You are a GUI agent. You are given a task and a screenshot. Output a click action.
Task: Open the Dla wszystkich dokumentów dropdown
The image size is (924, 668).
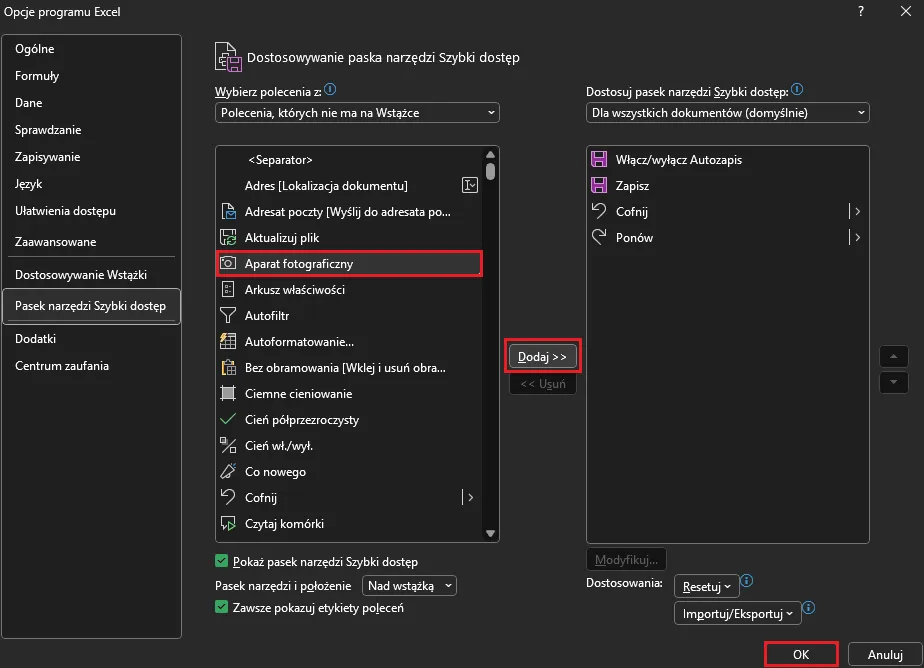[727, 113]
